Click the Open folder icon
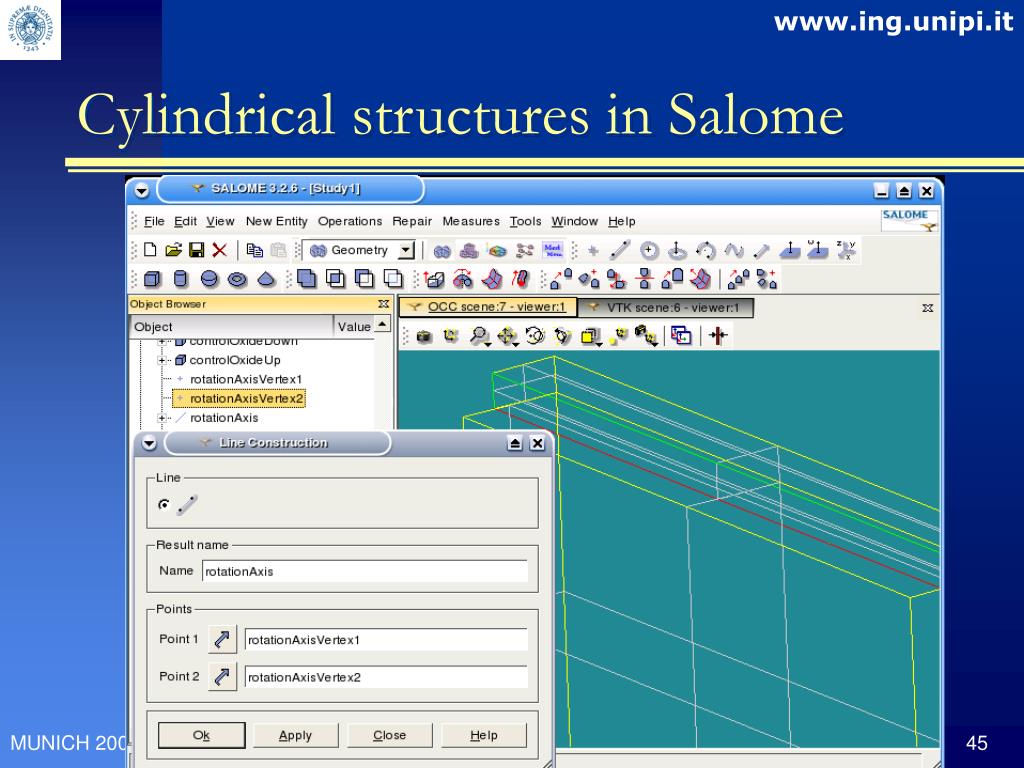Image resolution: width=1024 pixels, height=768 pixels. coord(173,250)
